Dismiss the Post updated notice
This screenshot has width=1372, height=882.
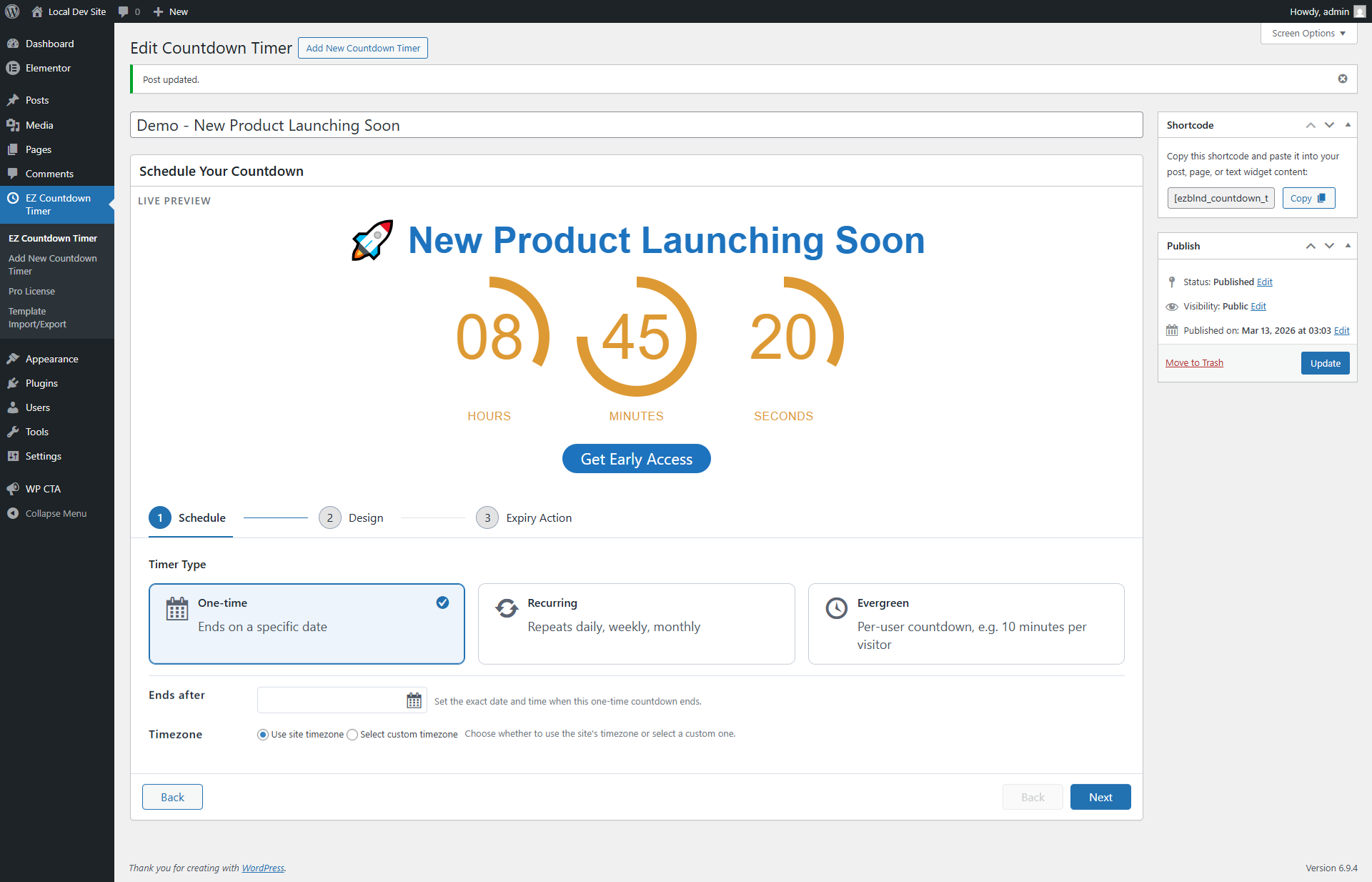(1342, 79)
